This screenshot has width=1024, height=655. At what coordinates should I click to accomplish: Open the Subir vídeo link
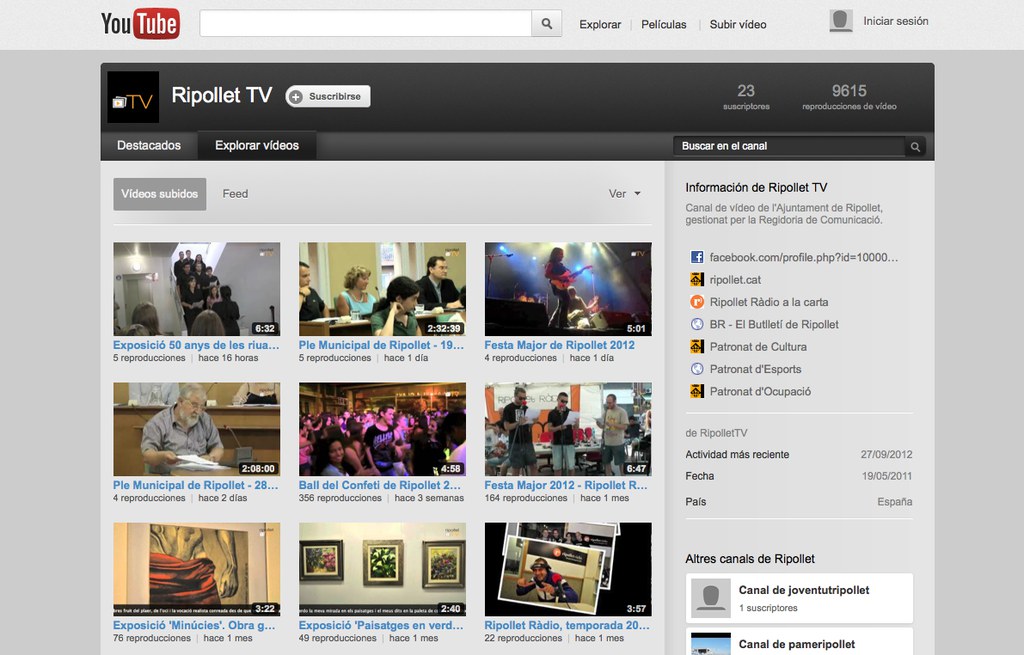[x=738, y=24]
